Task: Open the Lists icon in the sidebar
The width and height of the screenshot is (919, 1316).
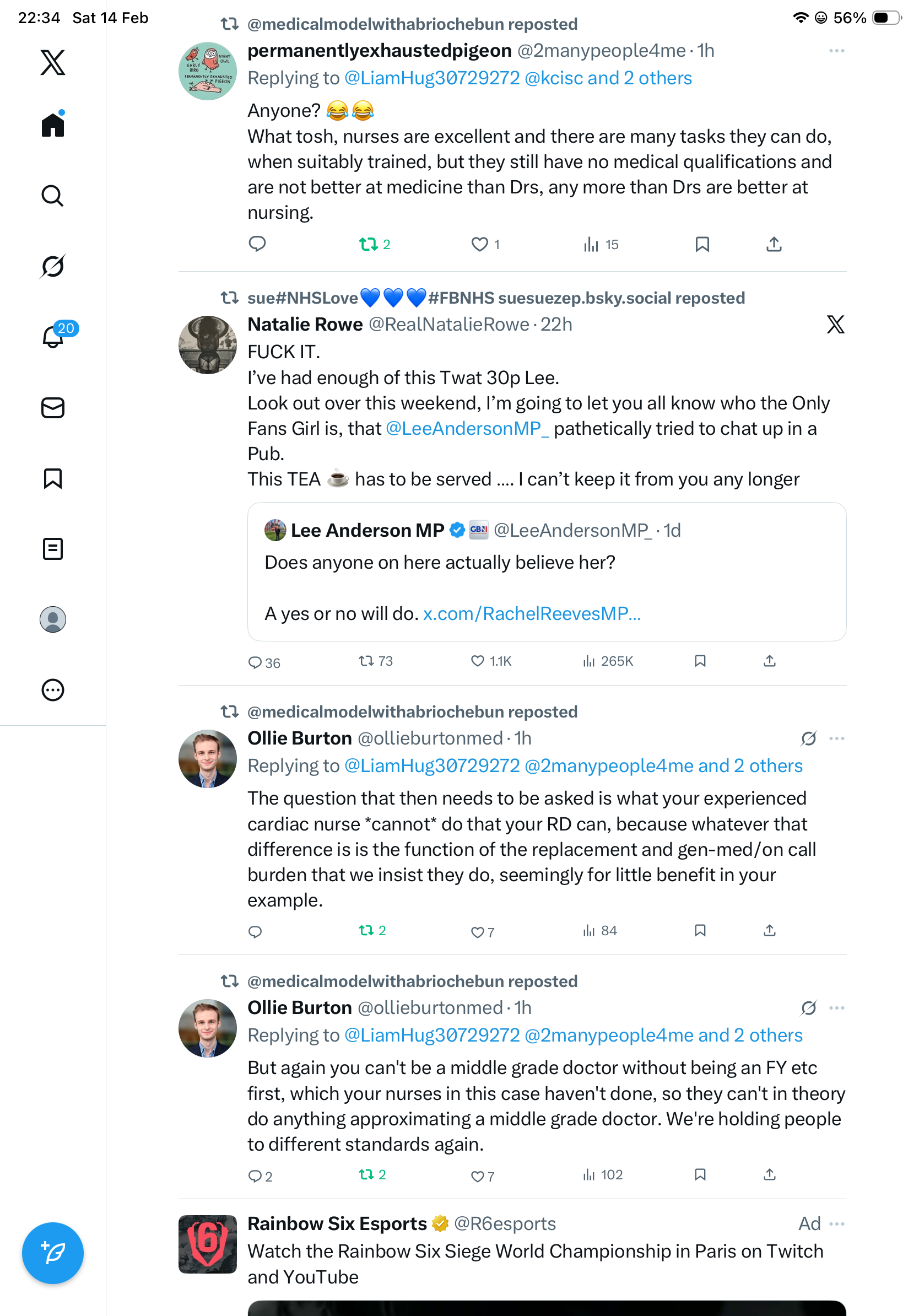Action: (x=53, y=549)
